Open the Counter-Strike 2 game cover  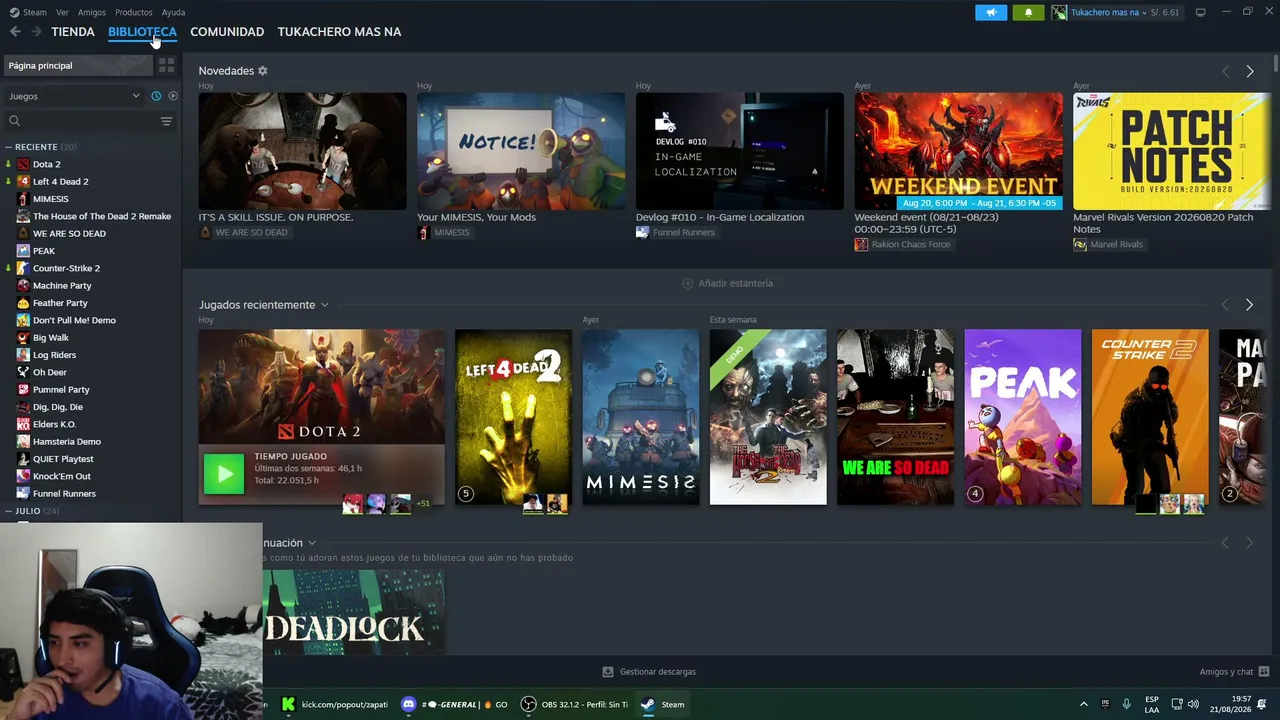(x=1150, y=417)
